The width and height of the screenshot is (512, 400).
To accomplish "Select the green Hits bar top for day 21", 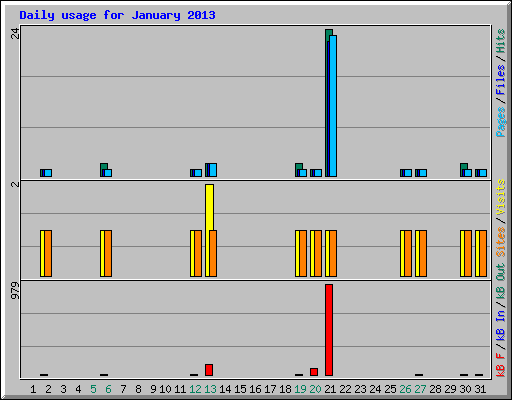I will 329,32.
